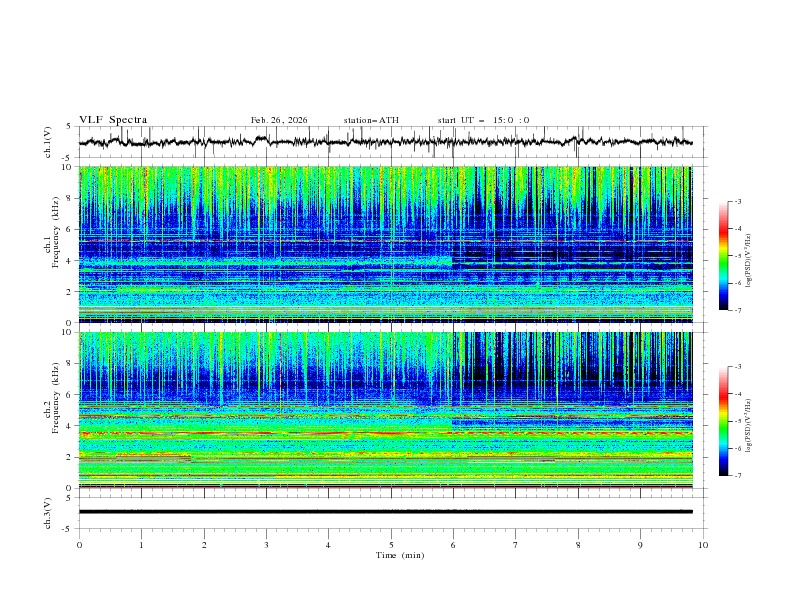Viewport: 792px width, 612px height.
Task: Click the "station=ATH" label
Action: (x=371, y=120)
